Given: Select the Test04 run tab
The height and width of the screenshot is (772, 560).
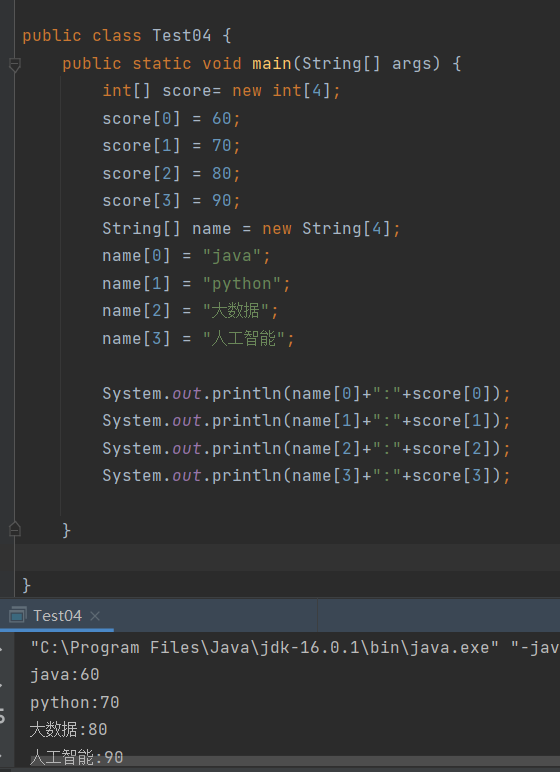Looking at the screenshot, I should 57,615.
